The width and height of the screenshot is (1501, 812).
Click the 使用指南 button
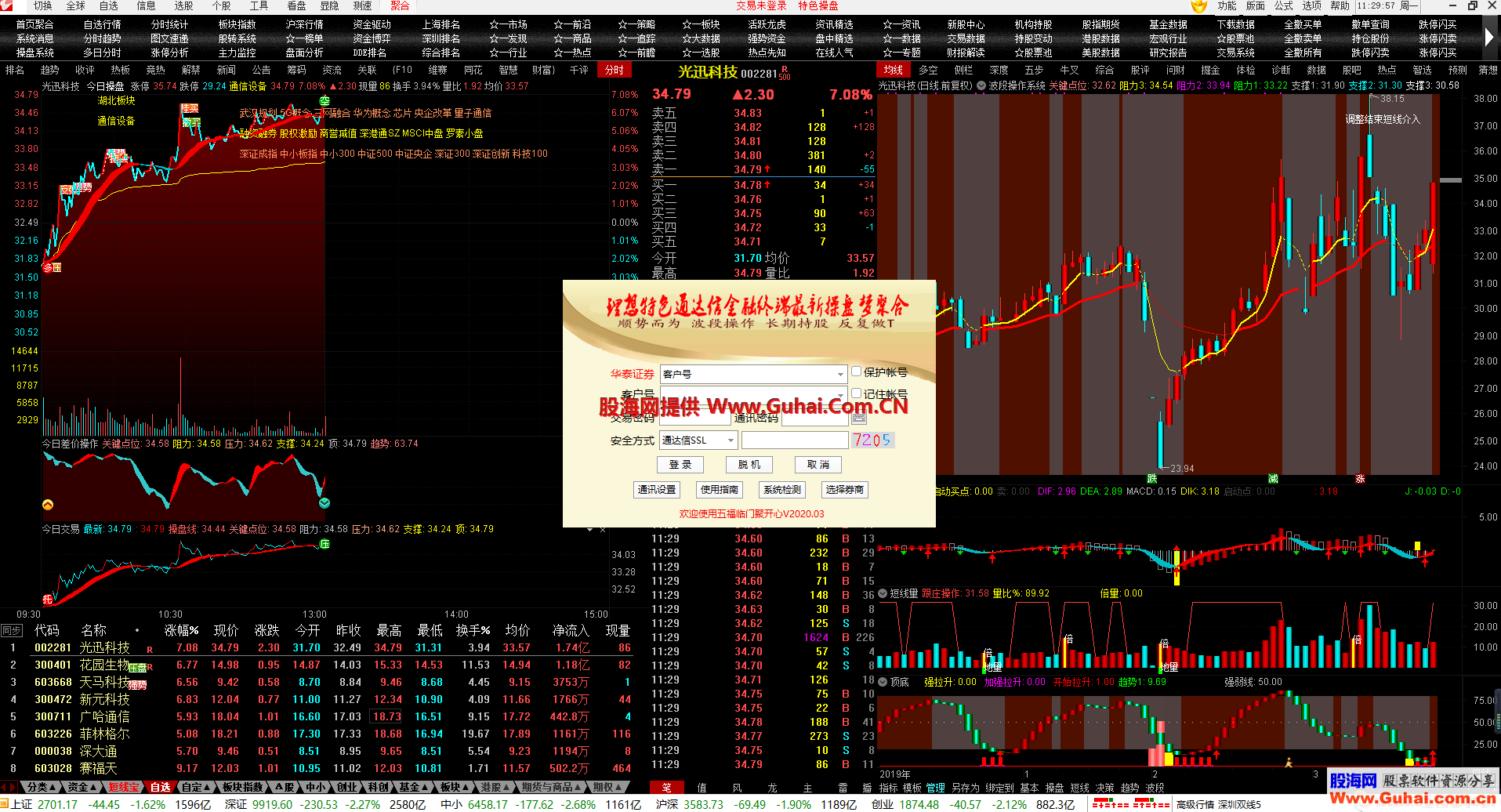click(x=720, y=490)
